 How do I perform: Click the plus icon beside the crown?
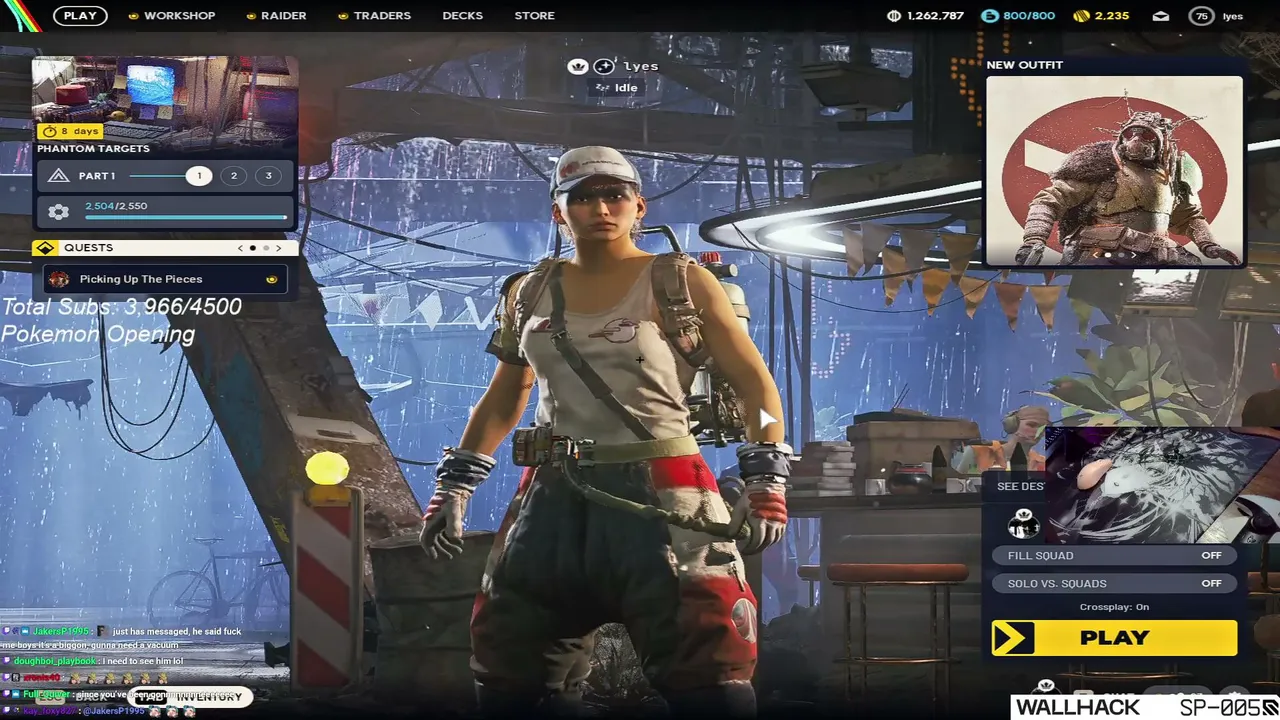pos(604,67)
